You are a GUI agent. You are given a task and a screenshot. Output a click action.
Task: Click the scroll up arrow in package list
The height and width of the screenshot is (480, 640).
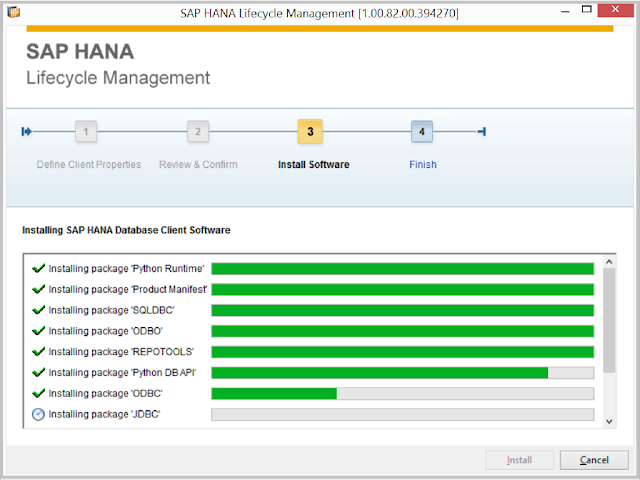(609, 262)
